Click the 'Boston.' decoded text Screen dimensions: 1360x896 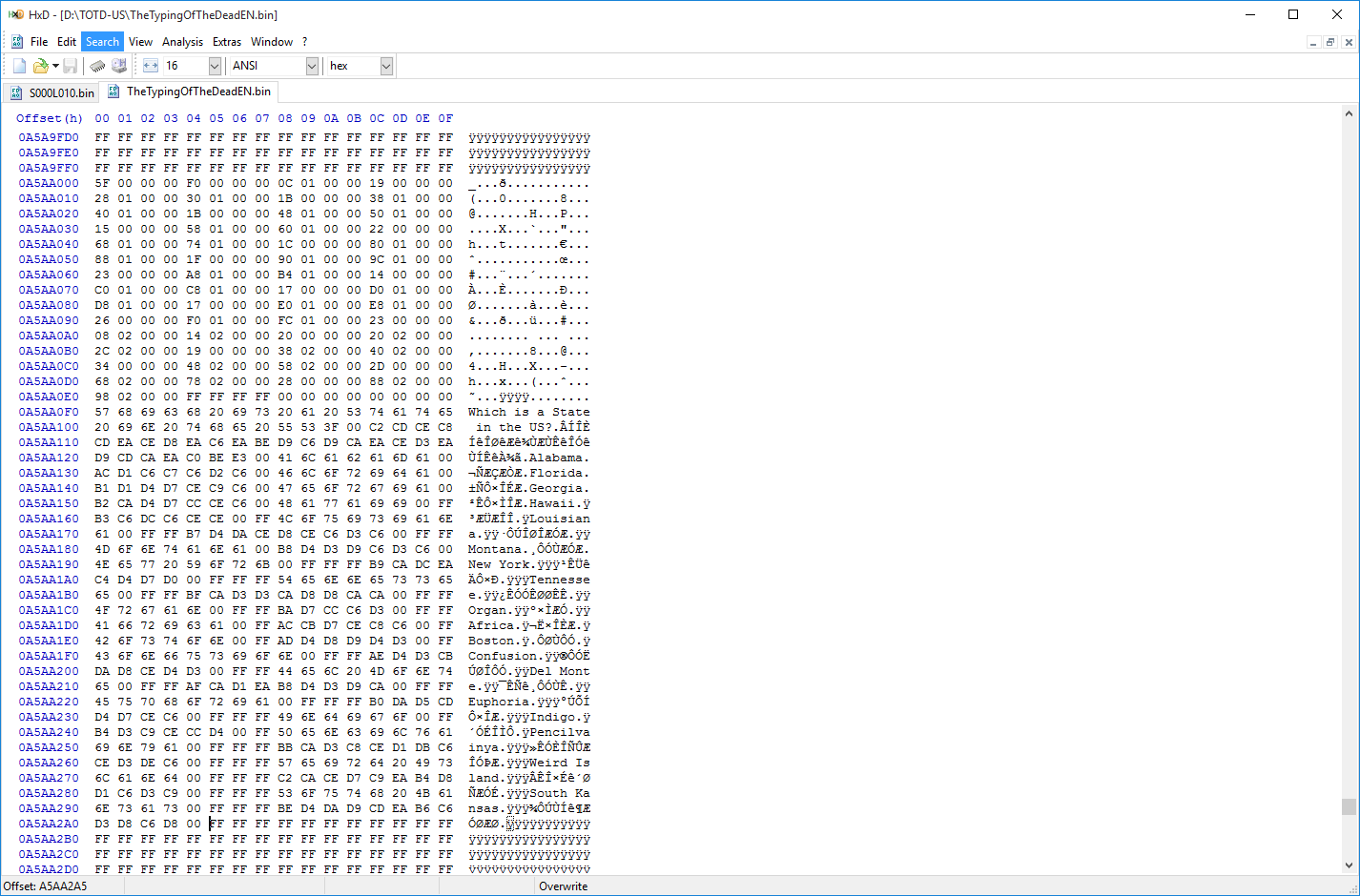[495, 641]
